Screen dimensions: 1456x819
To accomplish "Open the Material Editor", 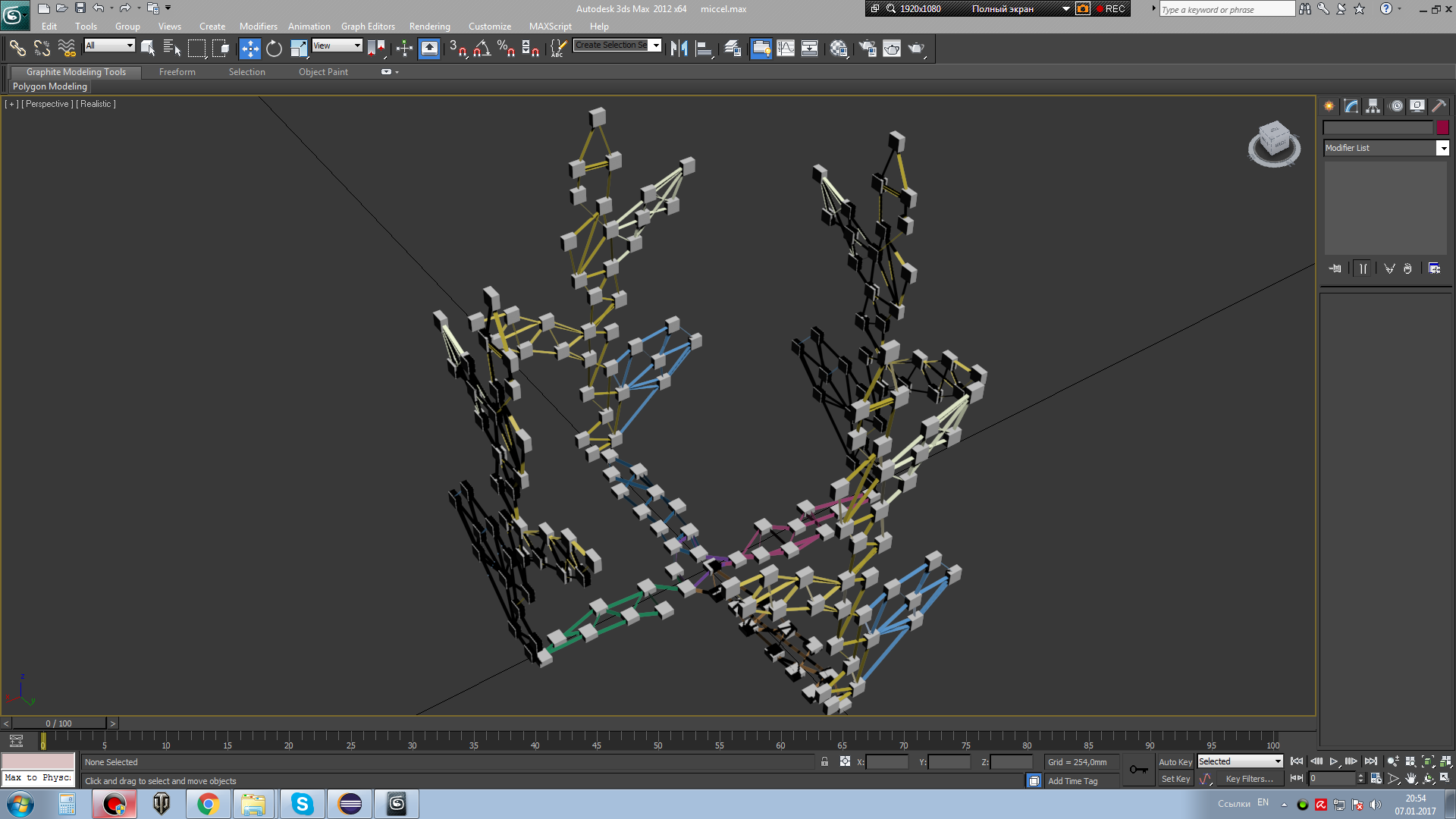I will 838,49.
